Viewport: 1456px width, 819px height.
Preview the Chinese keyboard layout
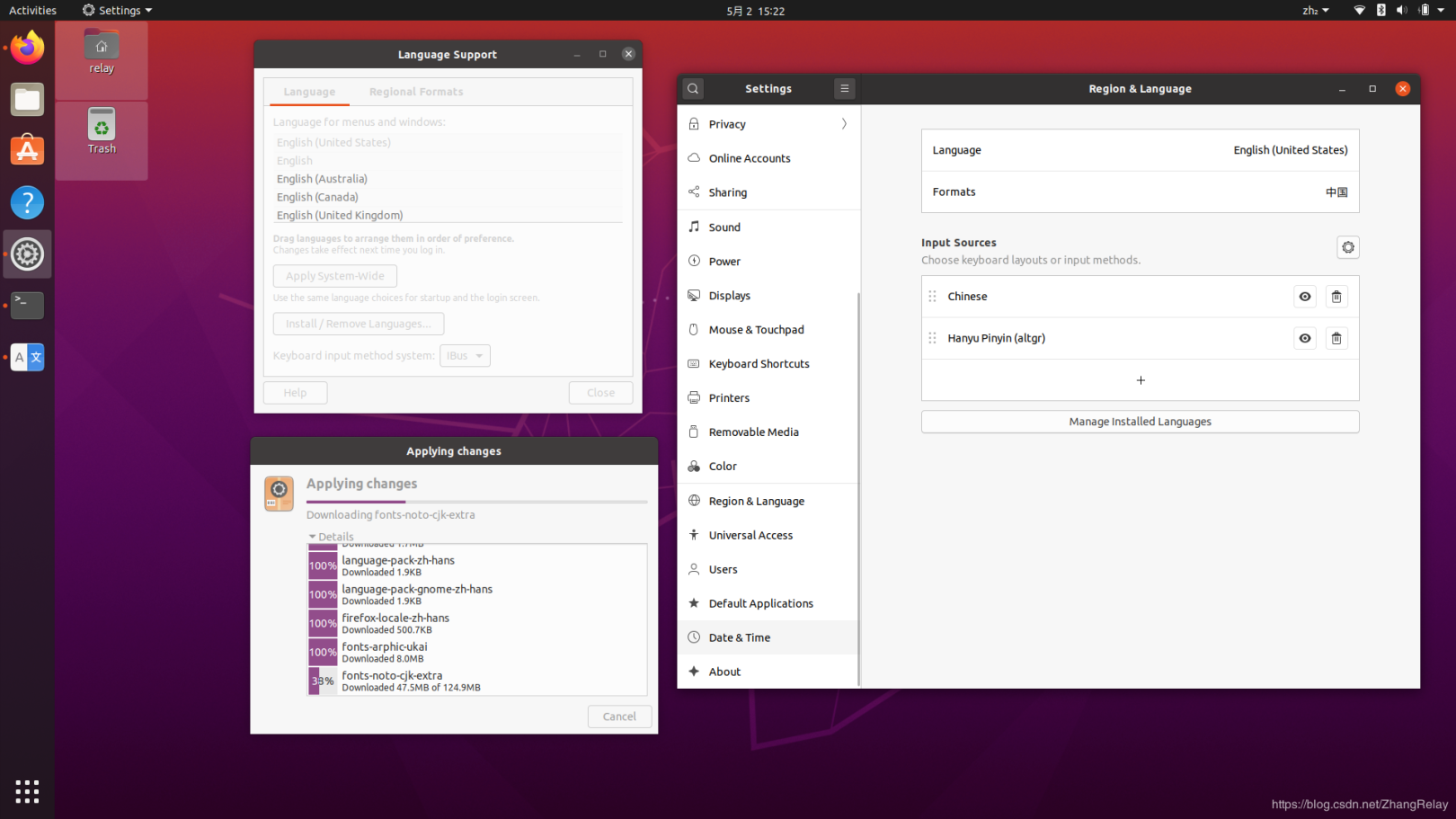click(x=1304, y=297)
